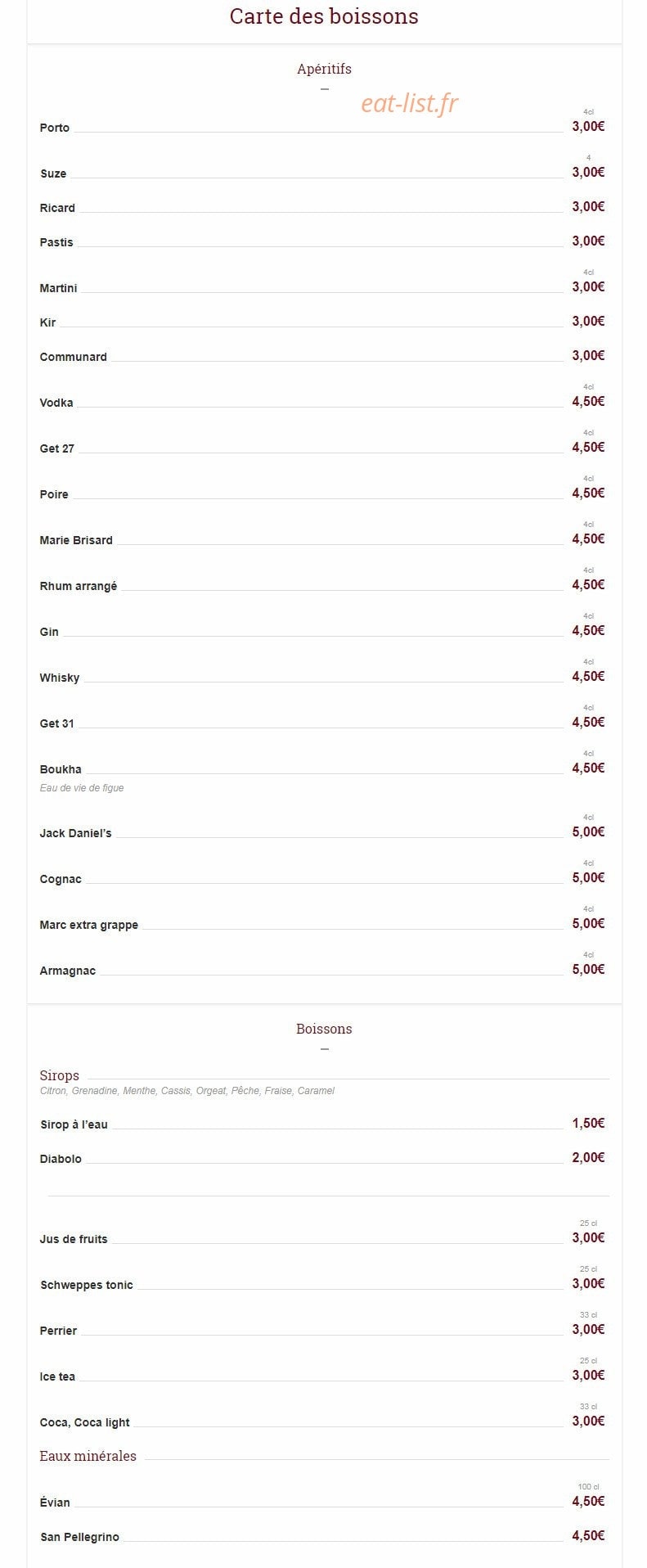Click the Apéritifs section heading
Image resolution: width=647 pixels, height=1568 pixels.
click(324, 69)
